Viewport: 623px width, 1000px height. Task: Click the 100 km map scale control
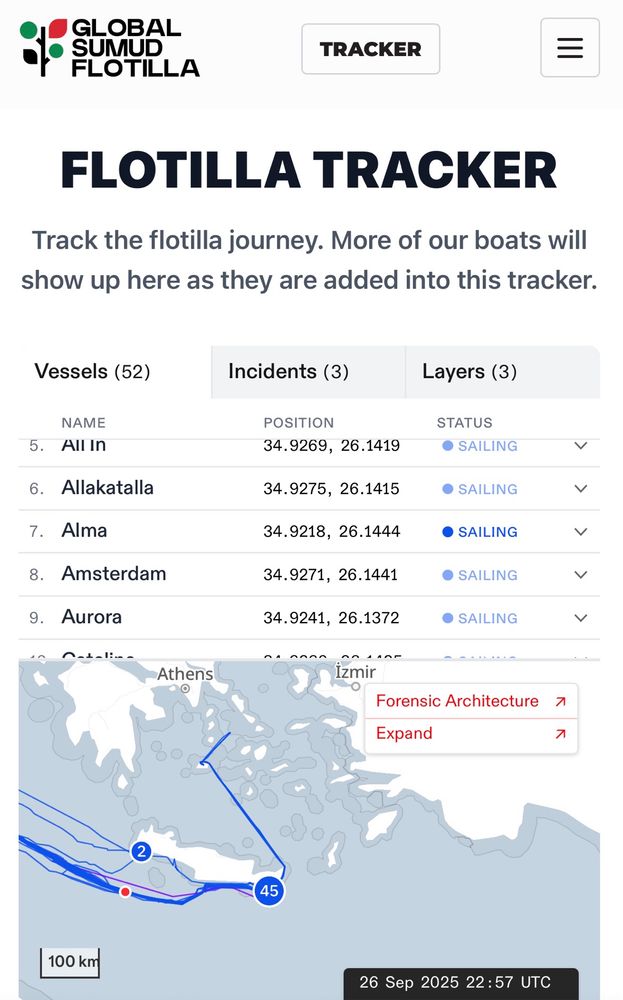point(69,961)
